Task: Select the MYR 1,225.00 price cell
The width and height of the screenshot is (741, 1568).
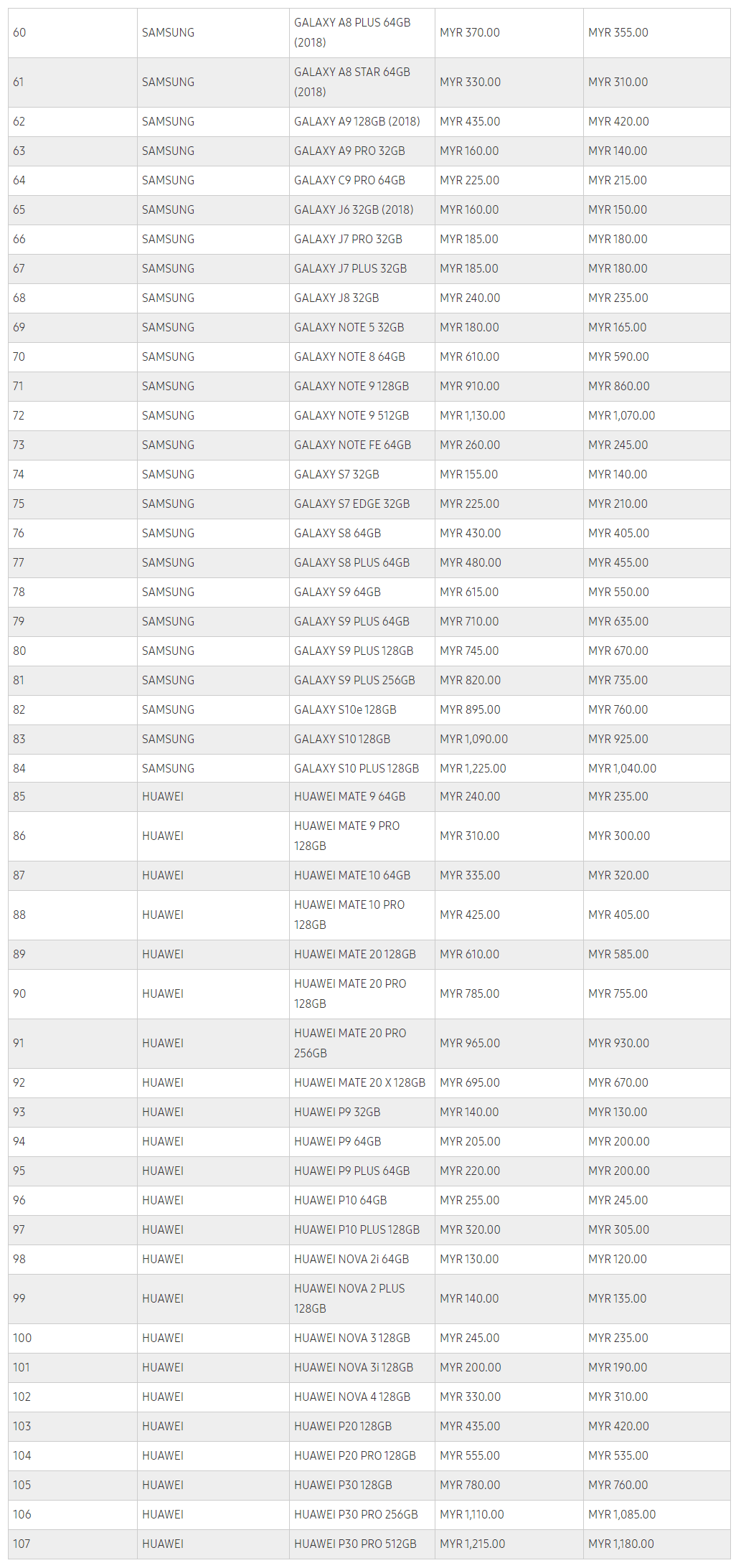Action: (x=473, y=768)
